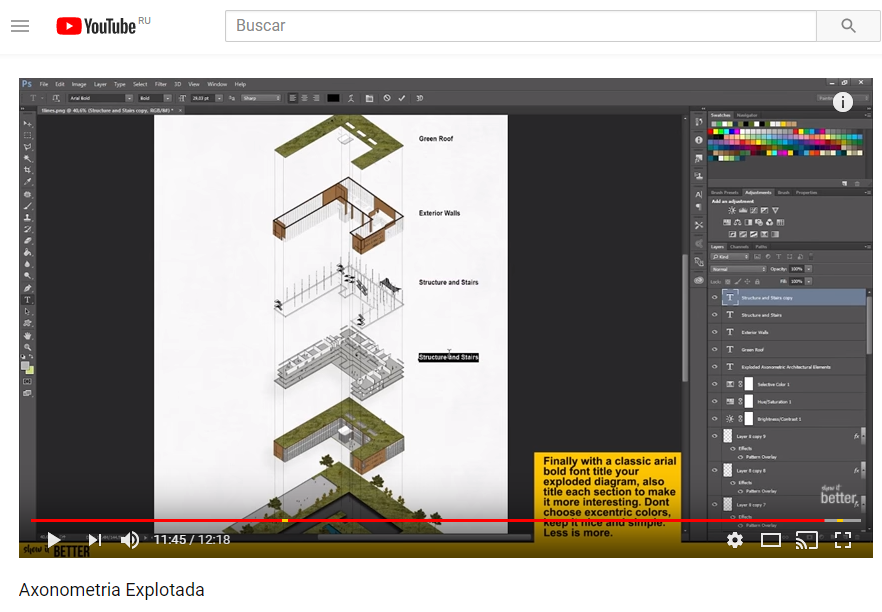Open the Bold font style dropdown
Viewport: 882px width, 612px height.
(x=168, y=98)
